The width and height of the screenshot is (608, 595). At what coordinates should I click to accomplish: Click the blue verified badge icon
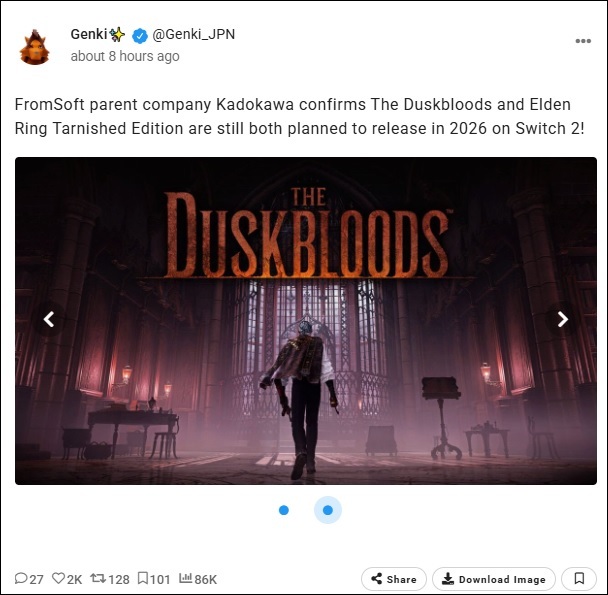[x=140, y=36]
